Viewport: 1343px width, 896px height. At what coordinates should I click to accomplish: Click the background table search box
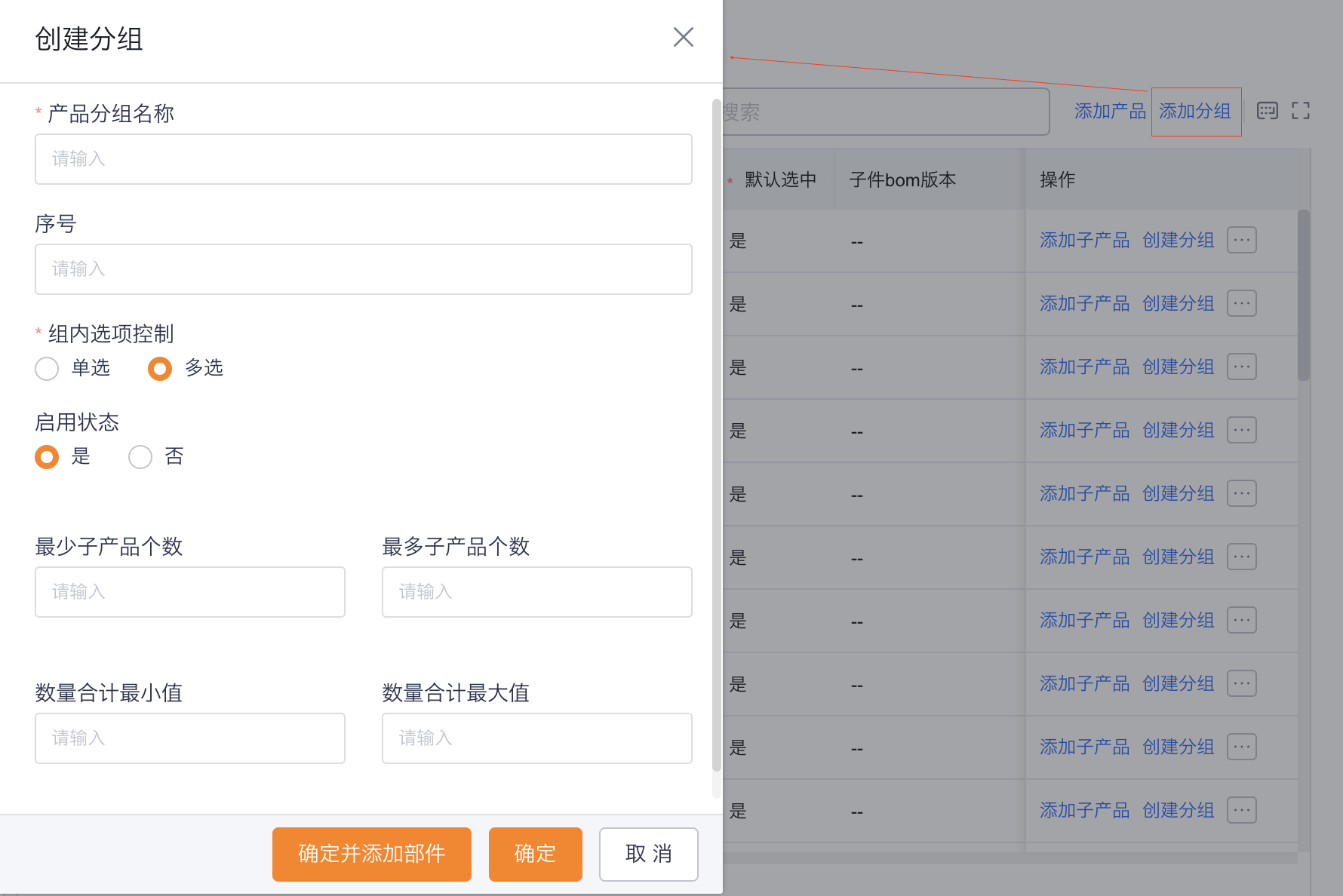[886, 112]
